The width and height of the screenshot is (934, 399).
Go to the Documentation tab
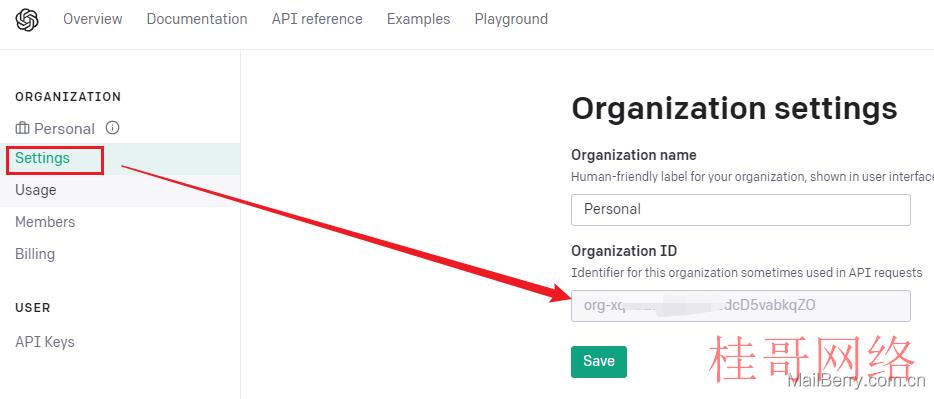click(x=197, y=19)
